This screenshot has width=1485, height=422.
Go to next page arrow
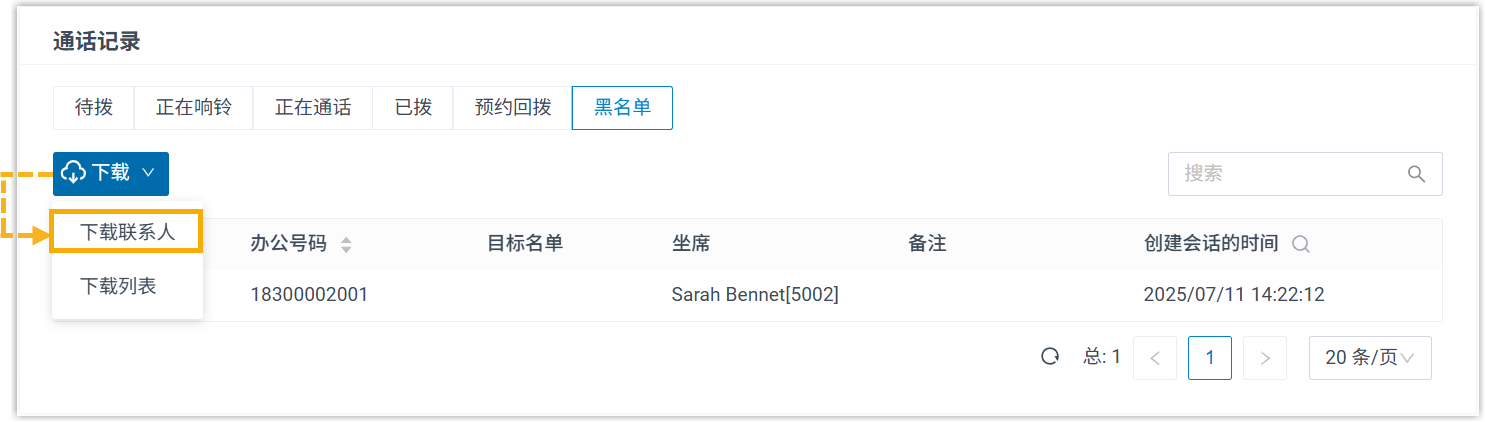click(x=1265, y=358)
